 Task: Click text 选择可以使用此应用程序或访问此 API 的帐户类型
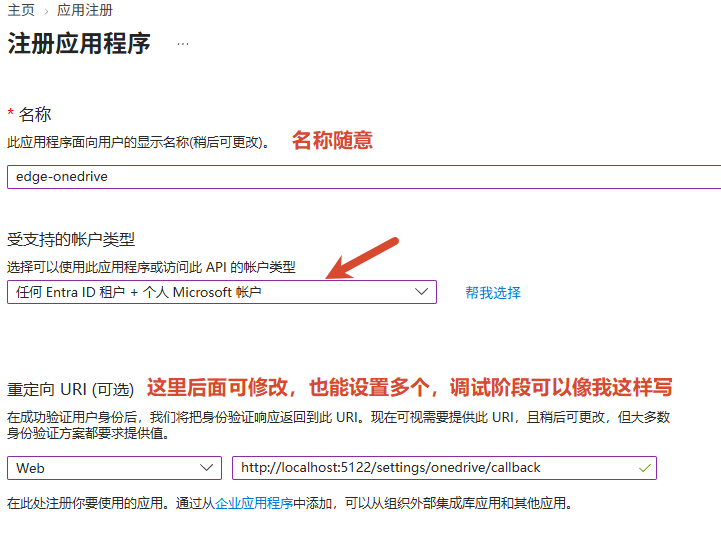click(151, 267)
